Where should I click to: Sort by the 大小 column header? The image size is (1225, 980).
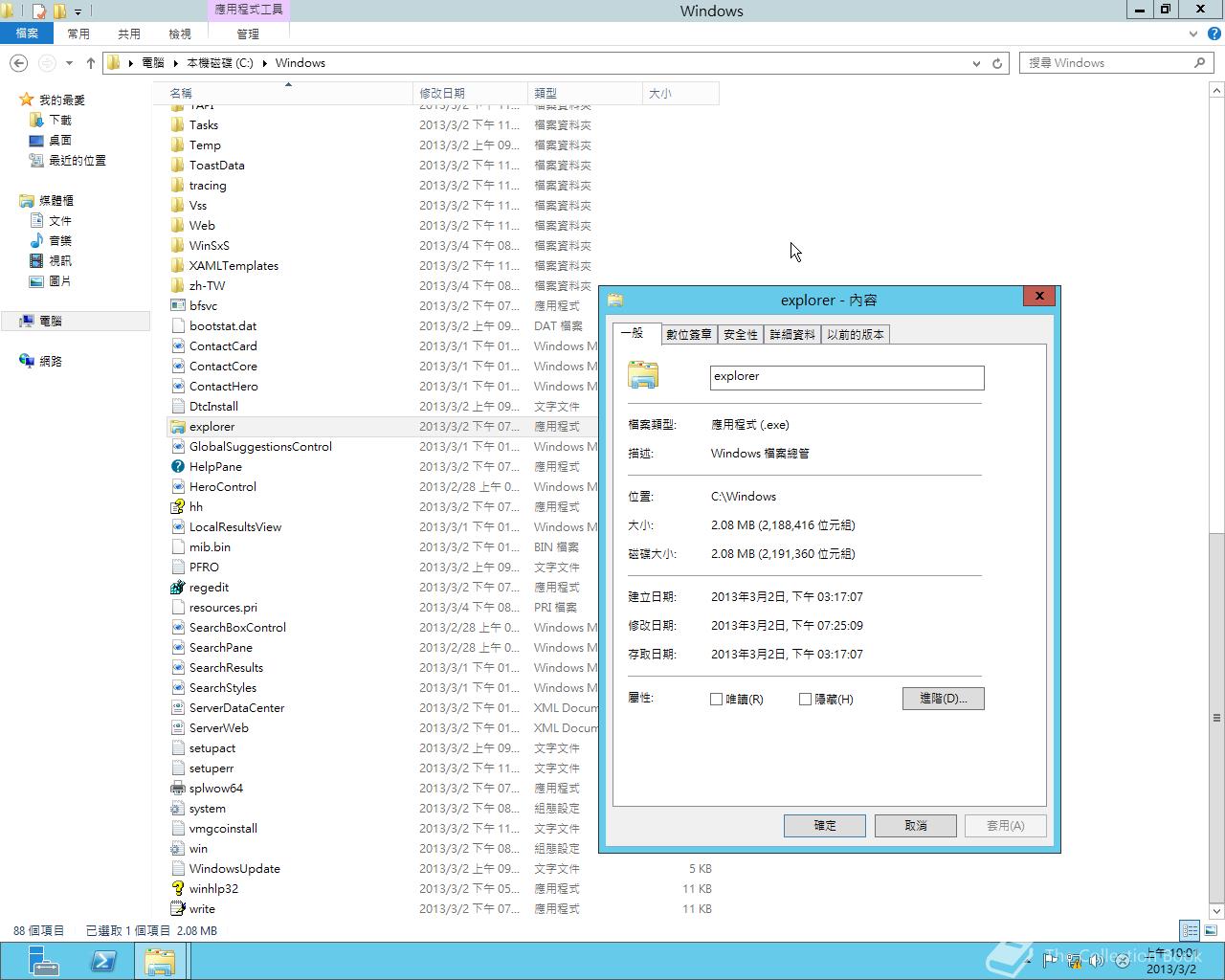(680, 93)
